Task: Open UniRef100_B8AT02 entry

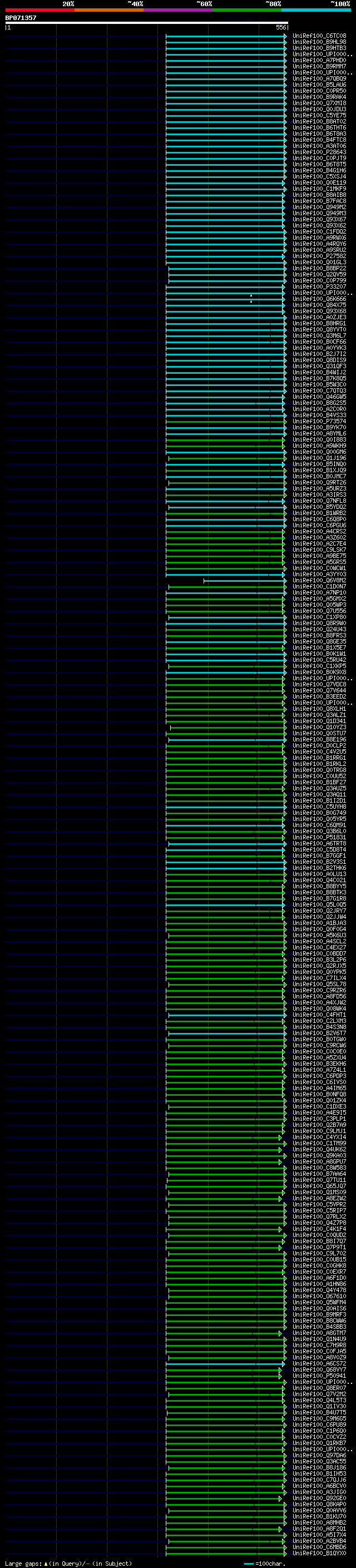Action: pyautogui.click(x=319, y=122)
